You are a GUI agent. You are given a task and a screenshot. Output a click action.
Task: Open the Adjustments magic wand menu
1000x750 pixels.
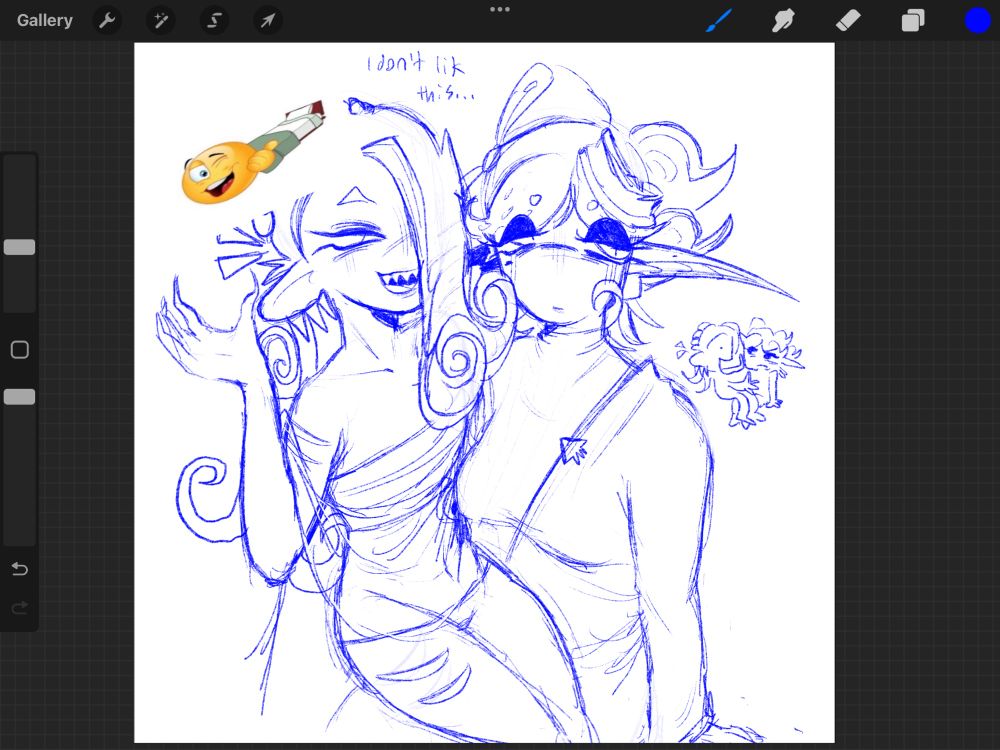pyautogui.click(x=161, y=20)
